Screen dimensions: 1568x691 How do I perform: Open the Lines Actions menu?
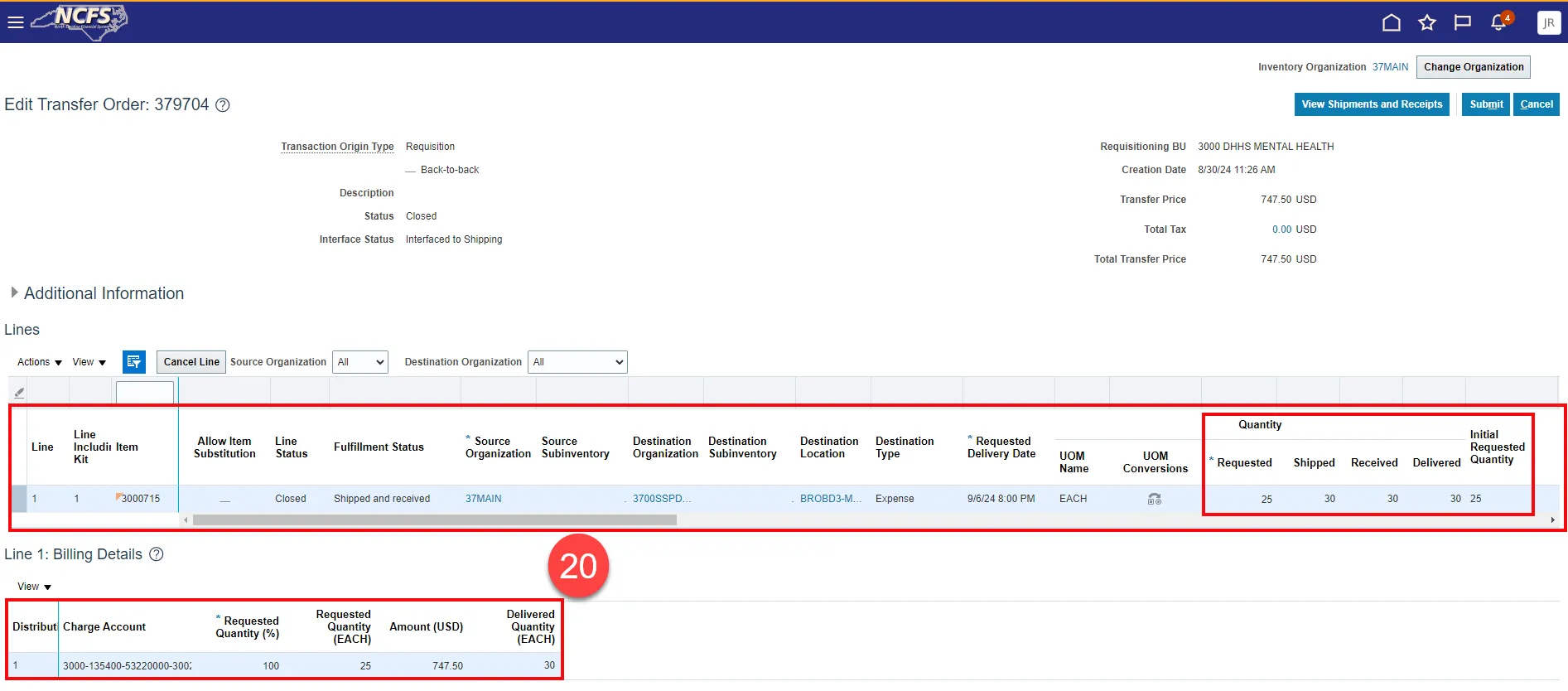(40, 362)
